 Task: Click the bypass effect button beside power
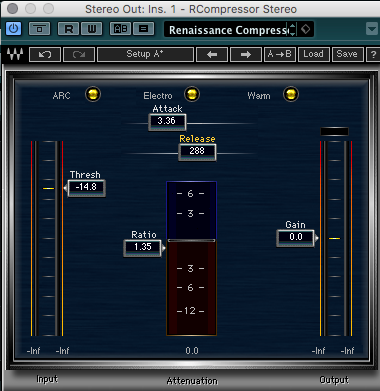40,29
